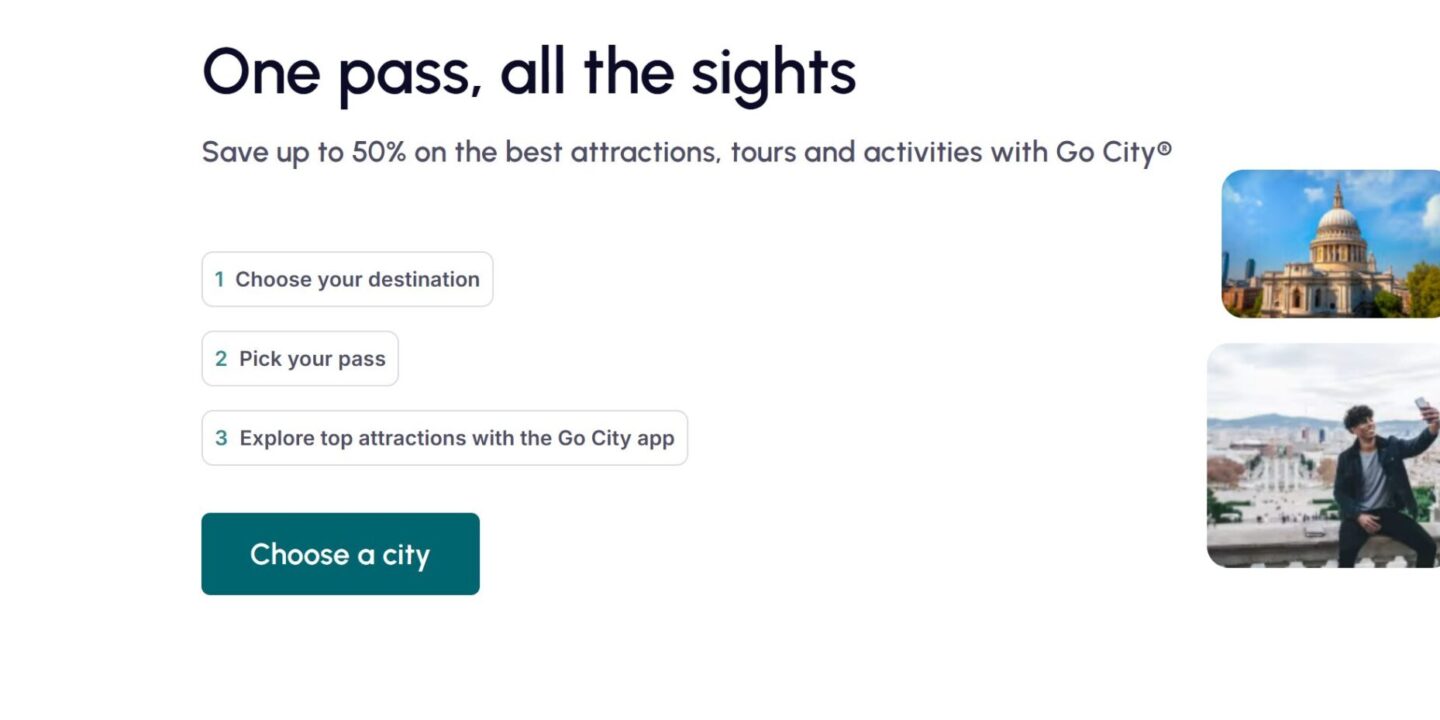The width and height of the screenshot is (1440, 720).
Task: Select the Pick your pass step
Action: pos(300,359)
